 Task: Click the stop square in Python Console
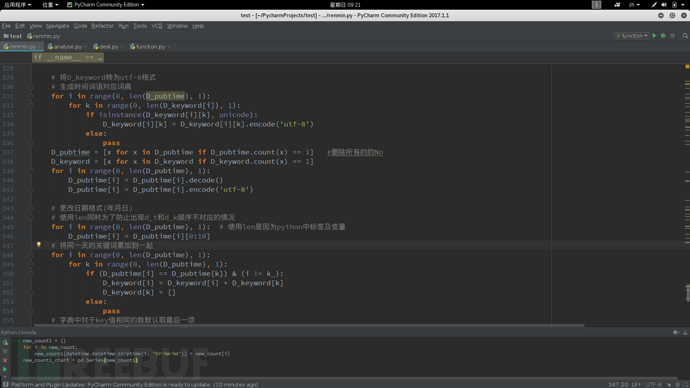(5, 351)
